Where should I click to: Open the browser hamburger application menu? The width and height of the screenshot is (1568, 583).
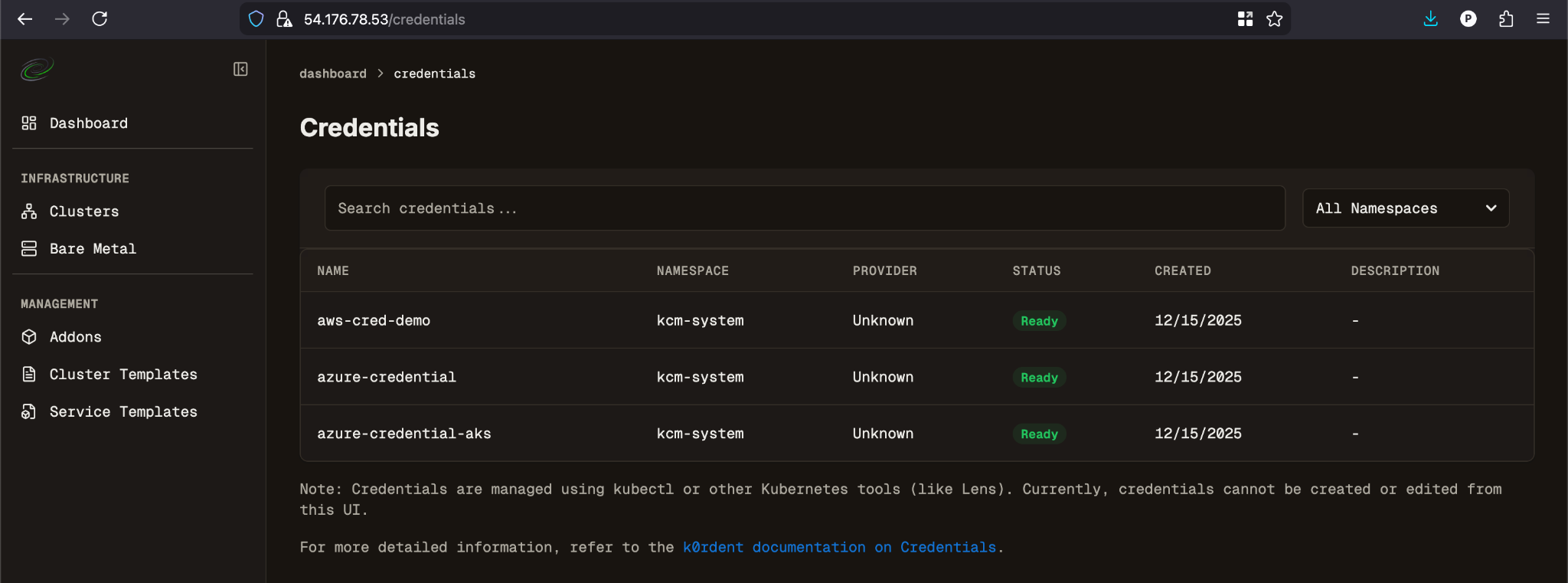[x=1543, y=19]
